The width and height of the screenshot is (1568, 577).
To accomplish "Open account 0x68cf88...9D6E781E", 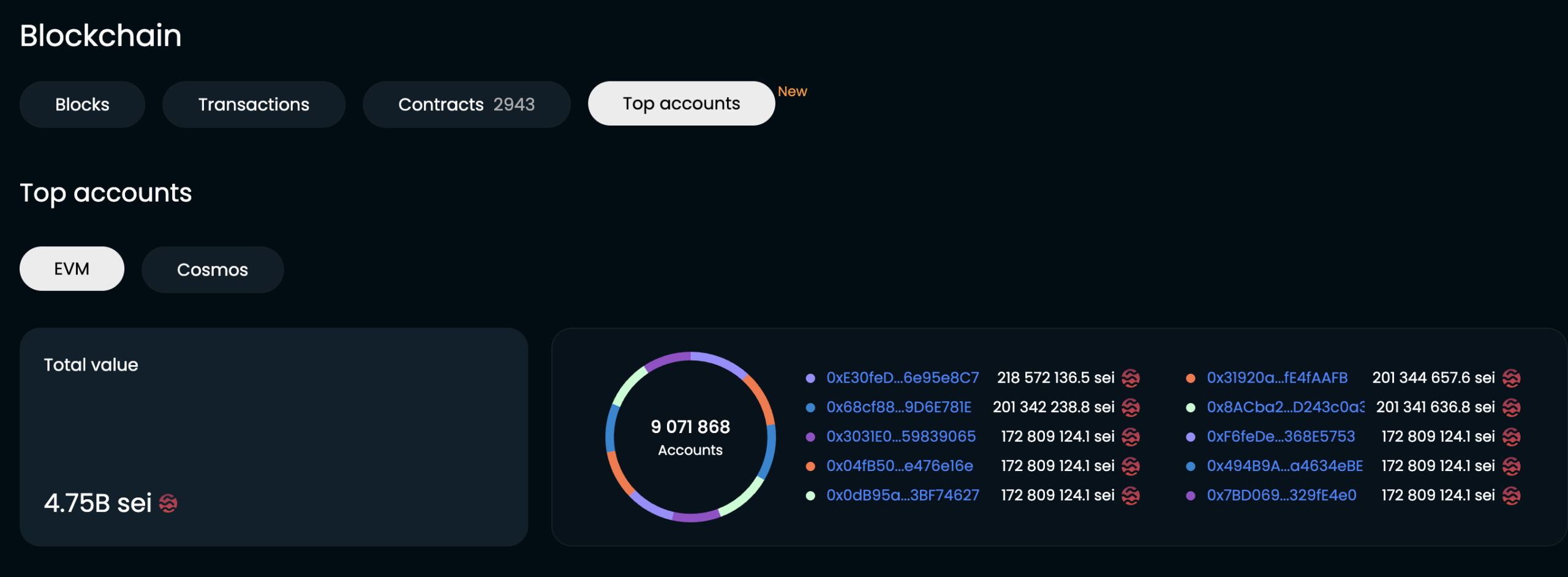I will tap(899, 407).
